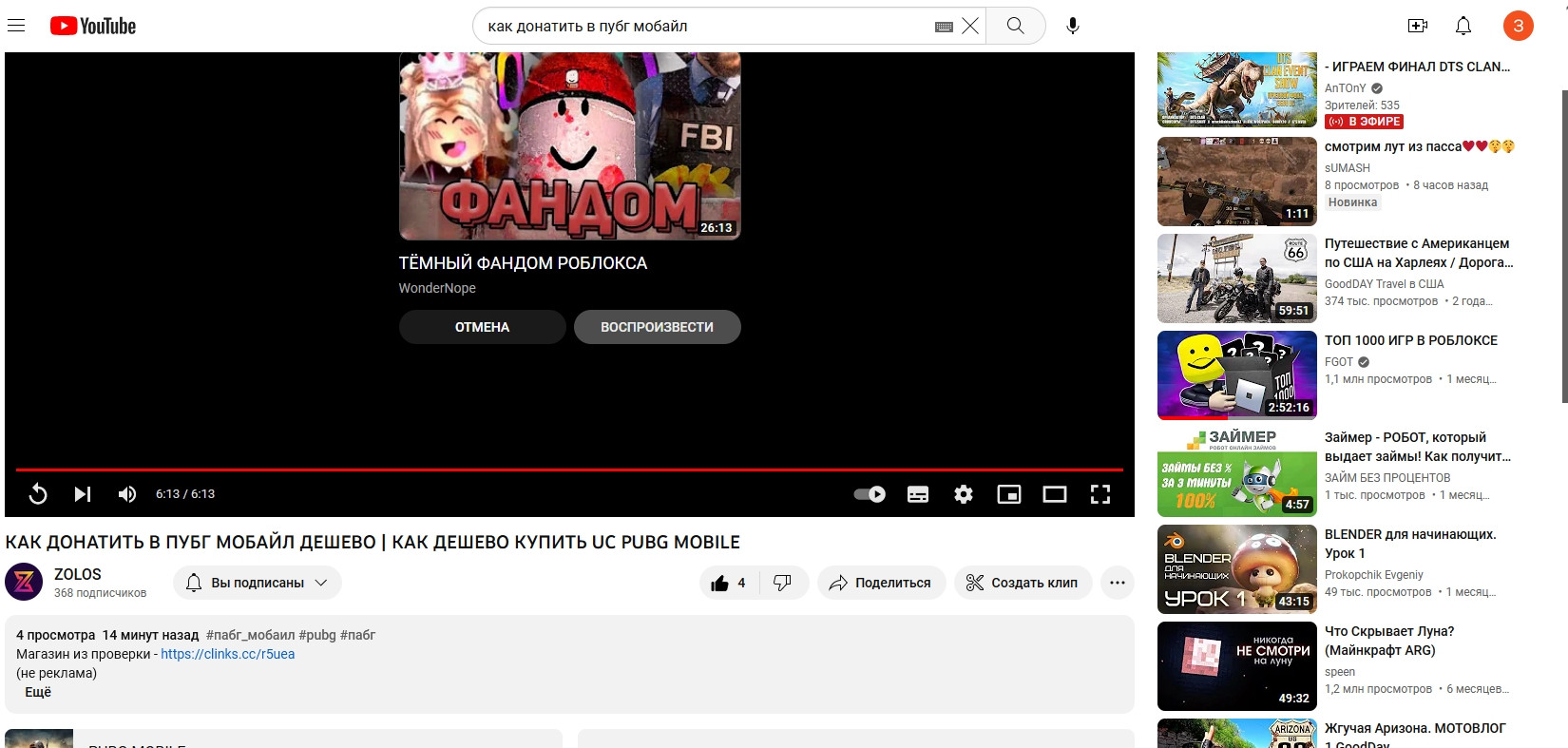1568x748 pixels.
Task: Expand the description with Ещё
Action: point(38,692)
